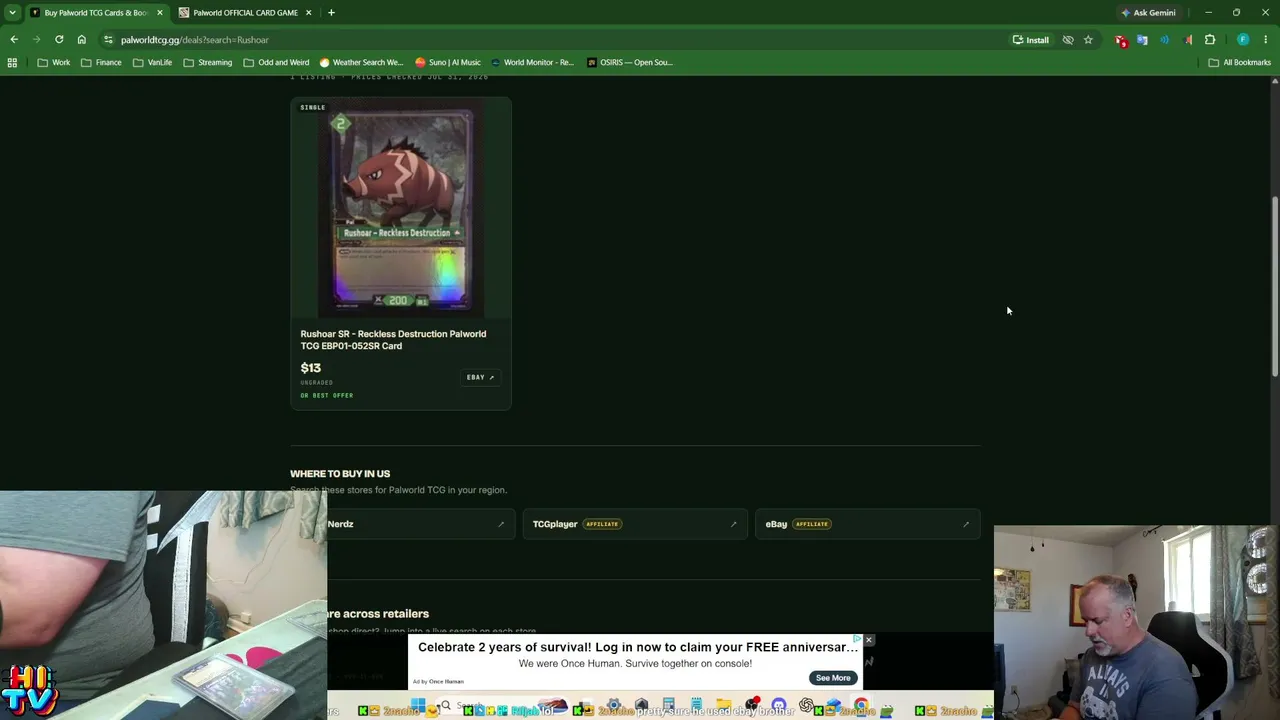This screenshot has height=720, width=1280.
Task: Open the TCGplayer affiliate store link
Action: coord(635,524)
